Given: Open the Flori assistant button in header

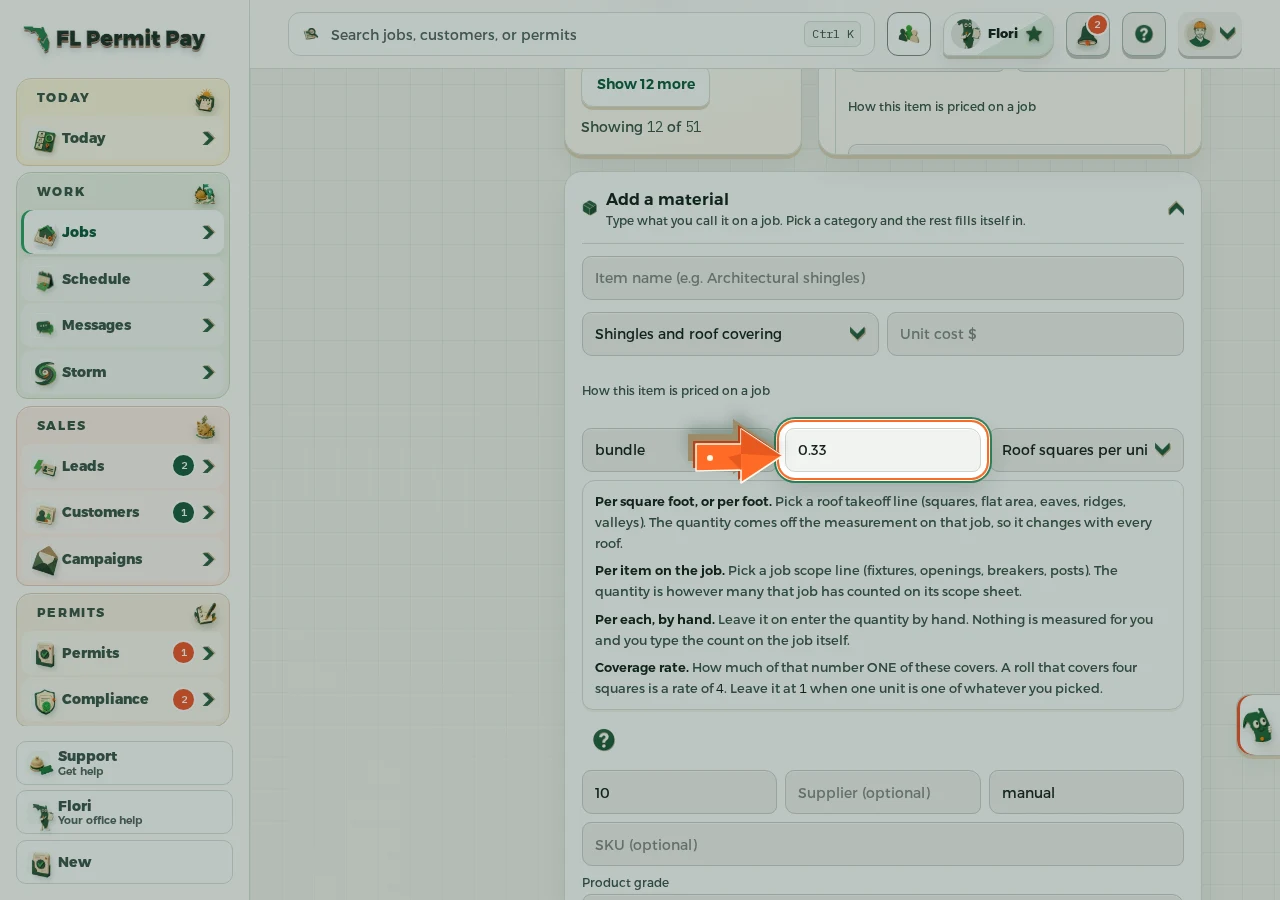Looking at the screenshot, I should (998, 34).
